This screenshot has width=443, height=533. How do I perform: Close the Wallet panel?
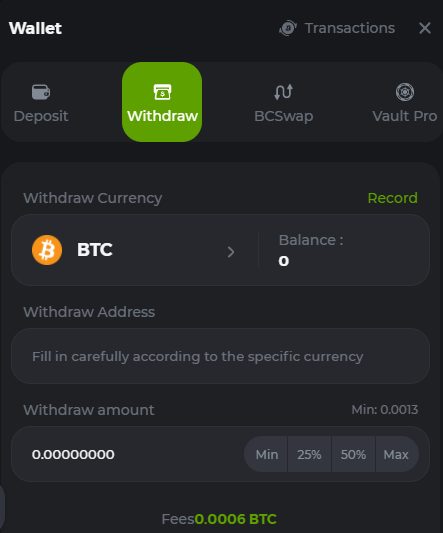[425, 28]
